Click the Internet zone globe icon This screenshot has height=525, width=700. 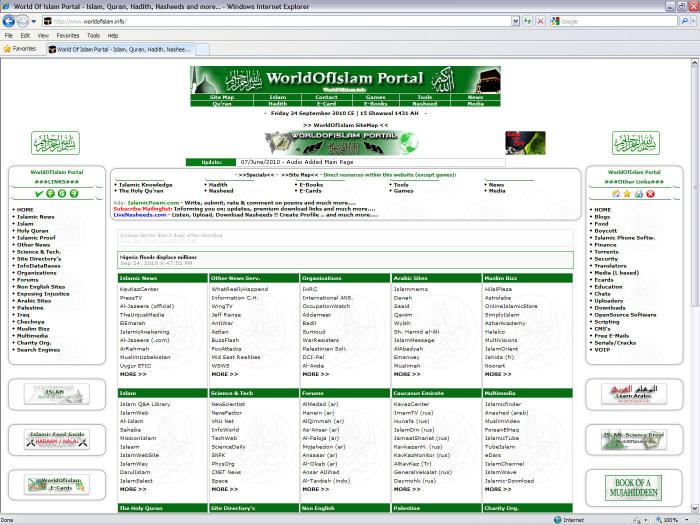[x=558, y=520]
